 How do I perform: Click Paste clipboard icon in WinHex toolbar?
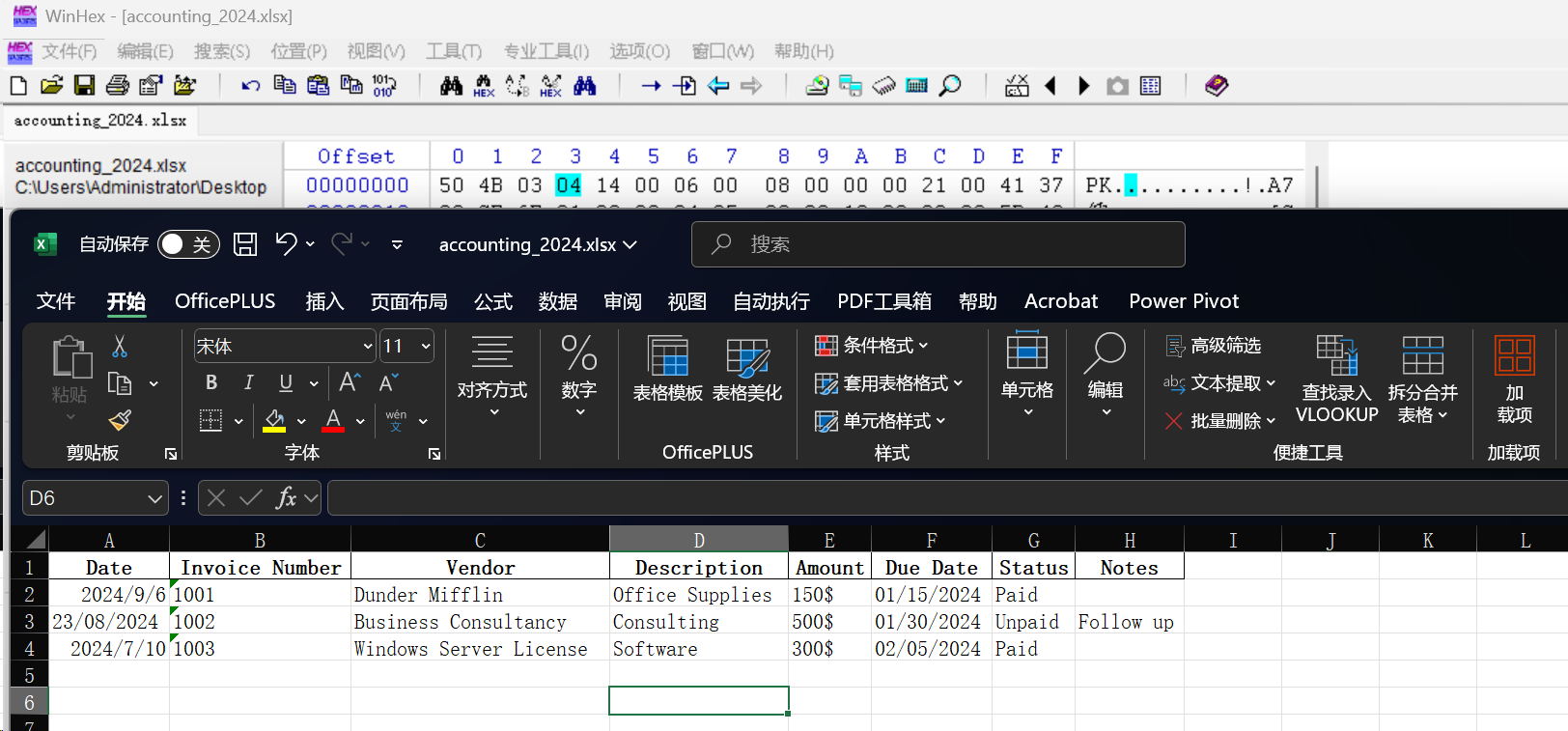318,85
